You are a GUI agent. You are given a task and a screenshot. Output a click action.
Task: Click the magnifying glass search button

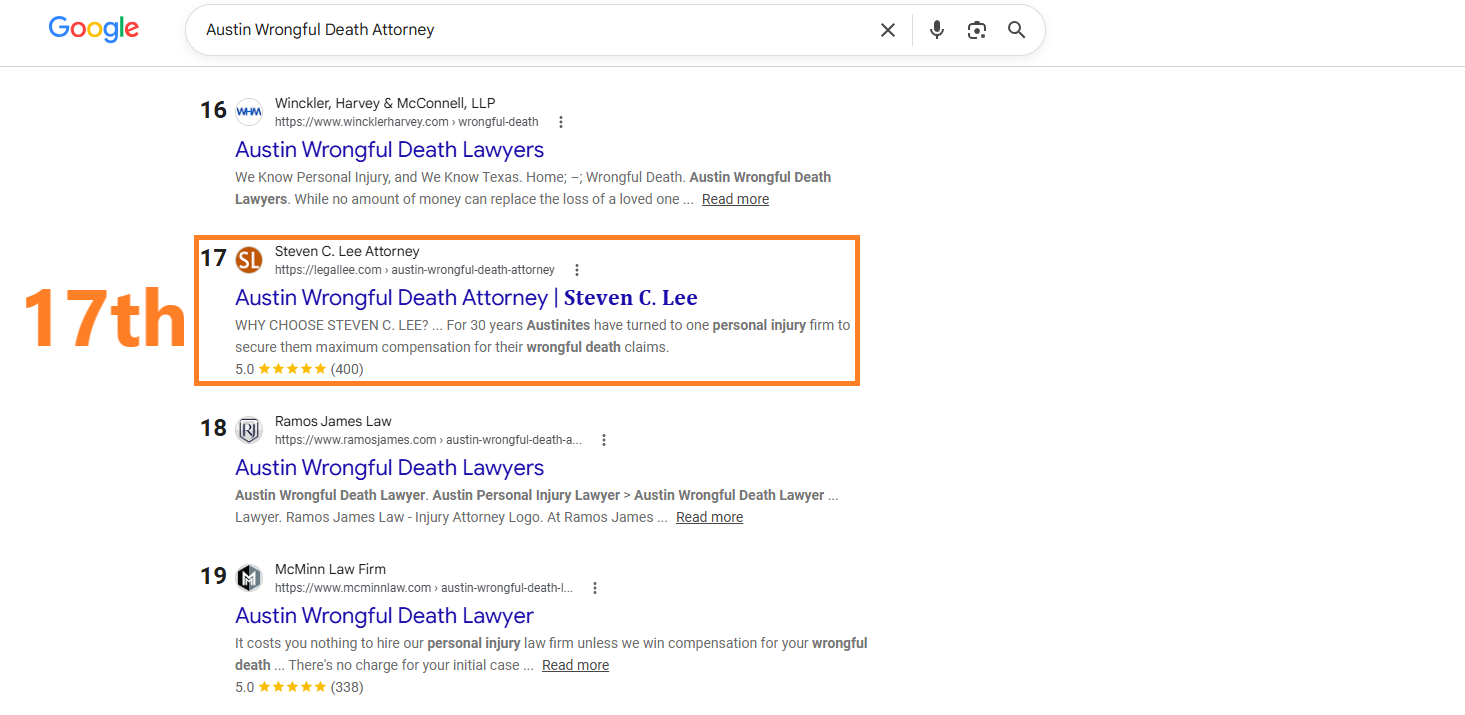(x=1017, y=30)
